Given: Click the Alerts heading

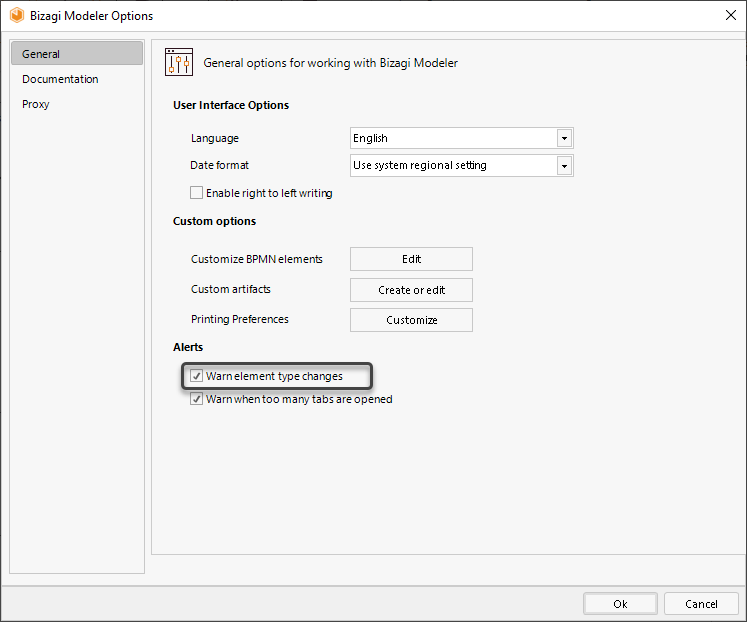Looking at the screenshot, I should coord(188,347).
